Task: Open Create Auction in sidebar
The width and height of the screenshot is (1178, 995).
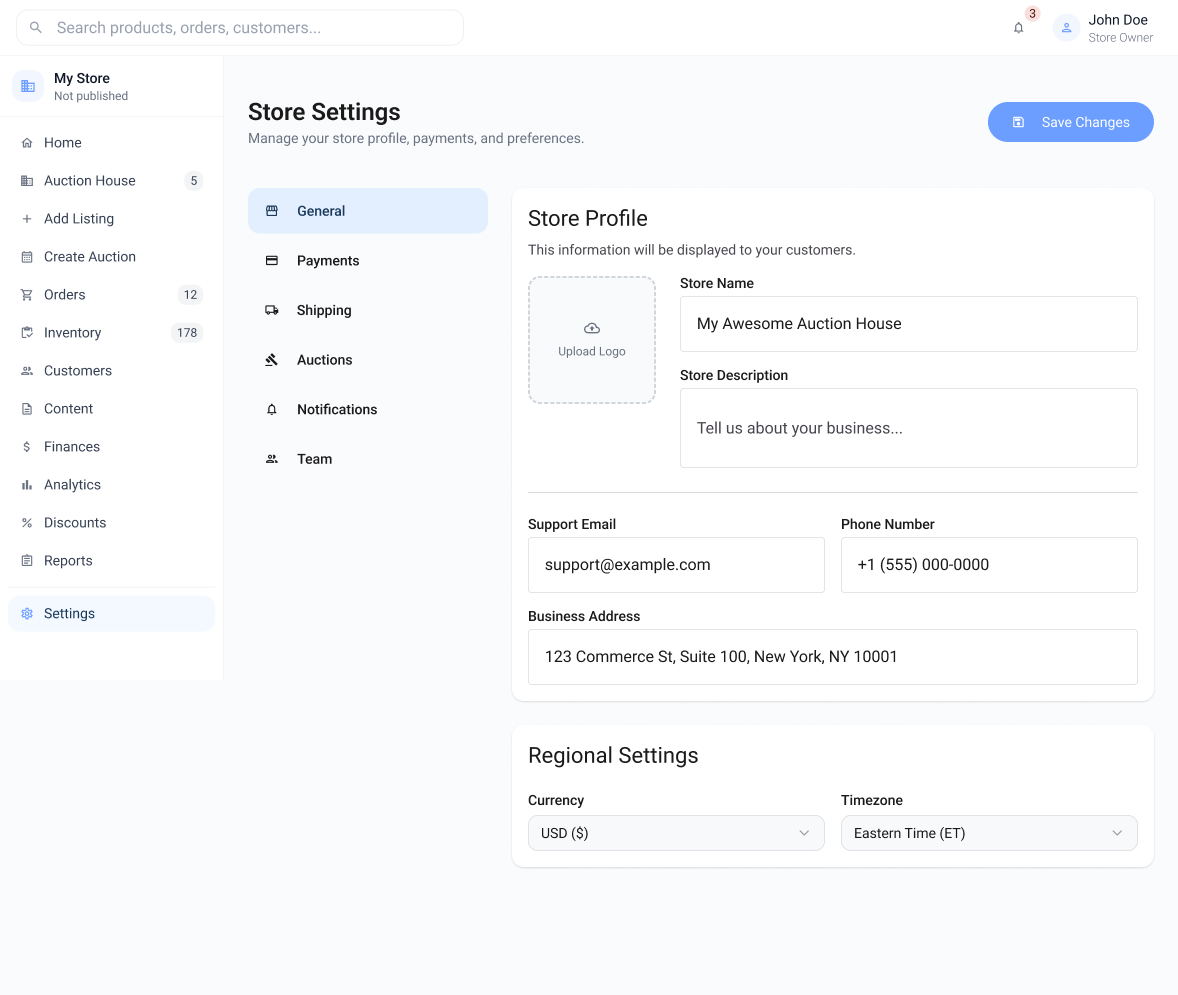Action: tap(111, 257)
